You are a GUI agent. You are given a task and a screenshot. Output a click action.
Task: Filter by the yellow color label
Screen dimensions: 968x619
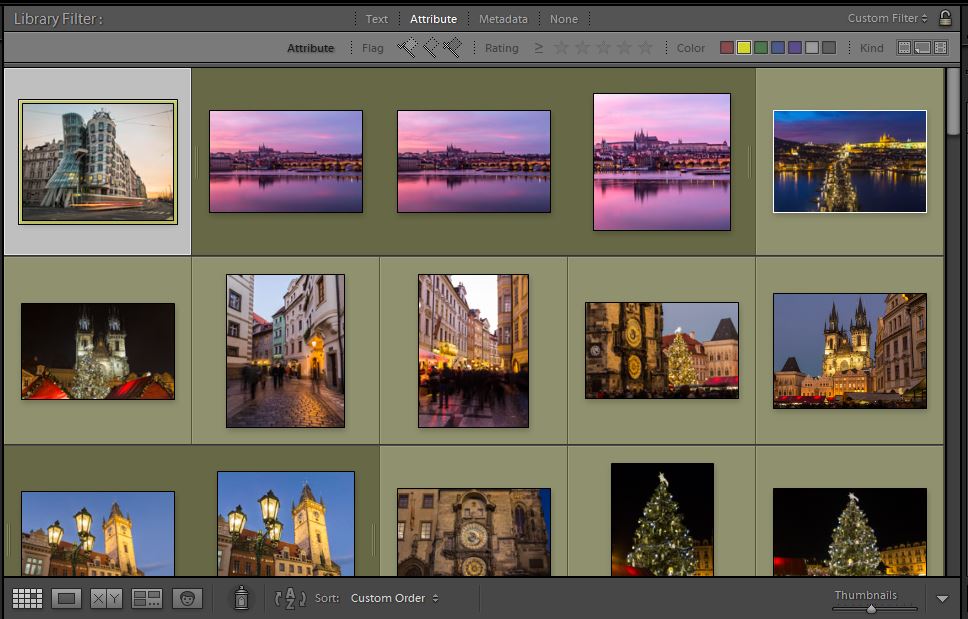coord(744,47)
